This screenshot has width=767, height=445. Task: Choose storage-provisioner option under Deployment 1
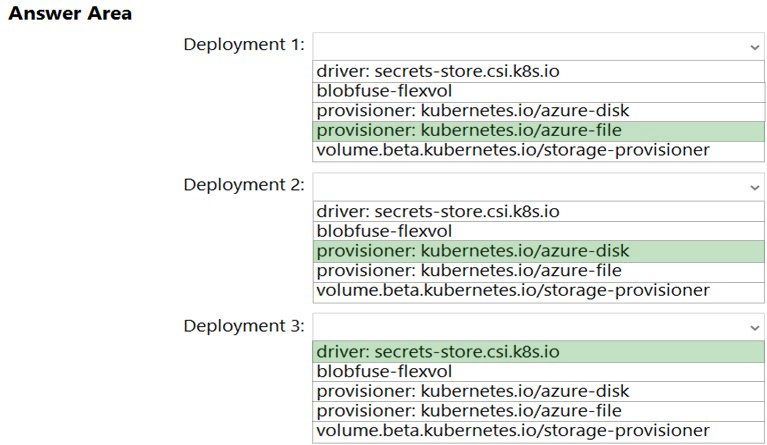click(x=513, y=150)
